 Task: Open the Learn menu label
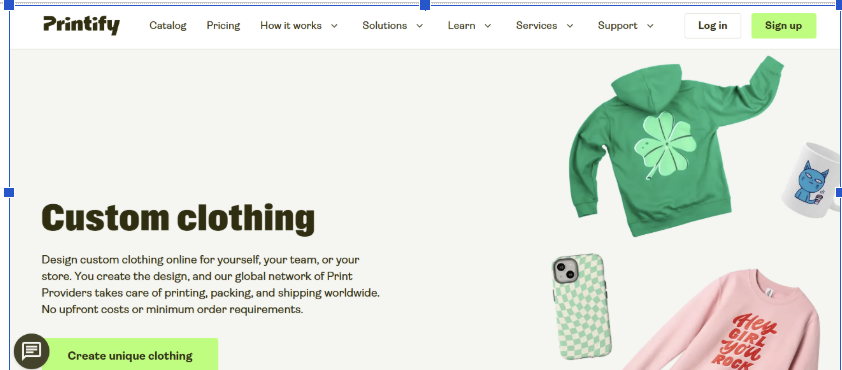462,26
